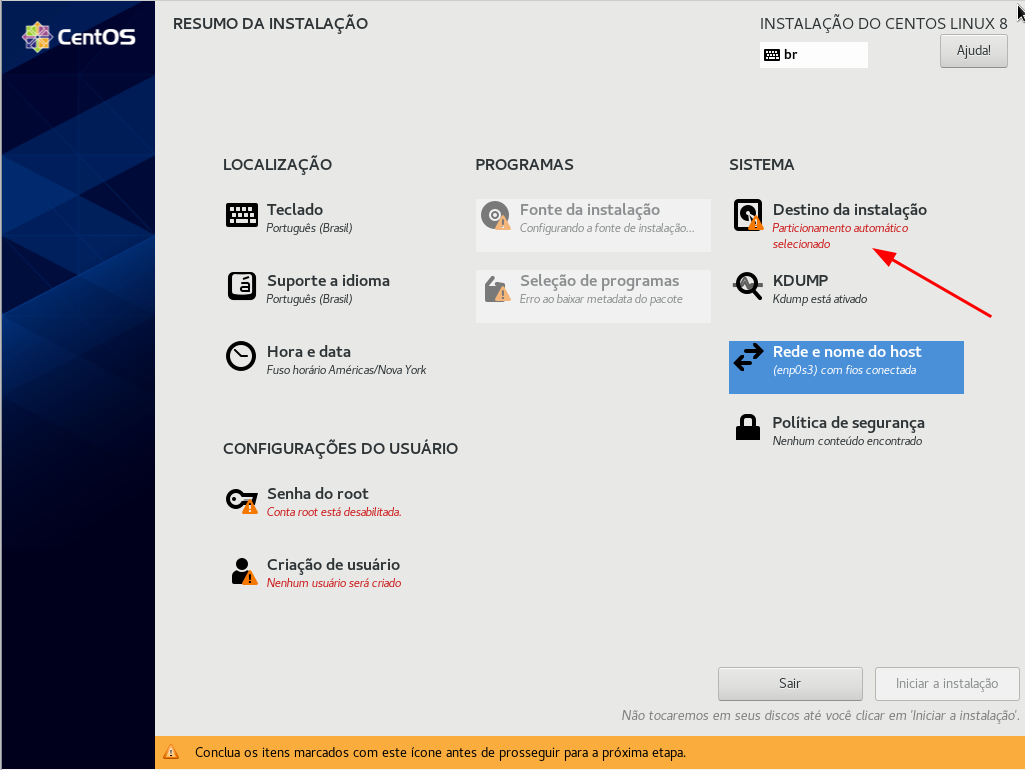Viewport: 1025px width, 770px height.
Task: Click the "(enp0s3) com fios conectada" text
Action: [x=845, y=370]
